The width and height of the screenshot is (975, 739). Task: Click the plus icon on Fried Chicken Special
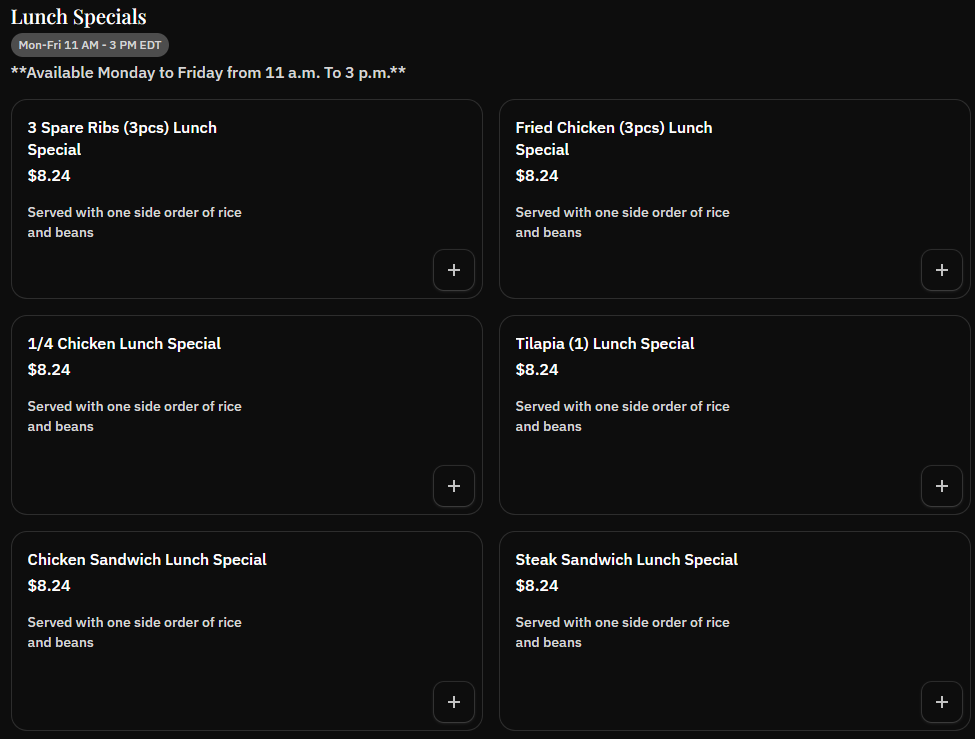[942, 270]
